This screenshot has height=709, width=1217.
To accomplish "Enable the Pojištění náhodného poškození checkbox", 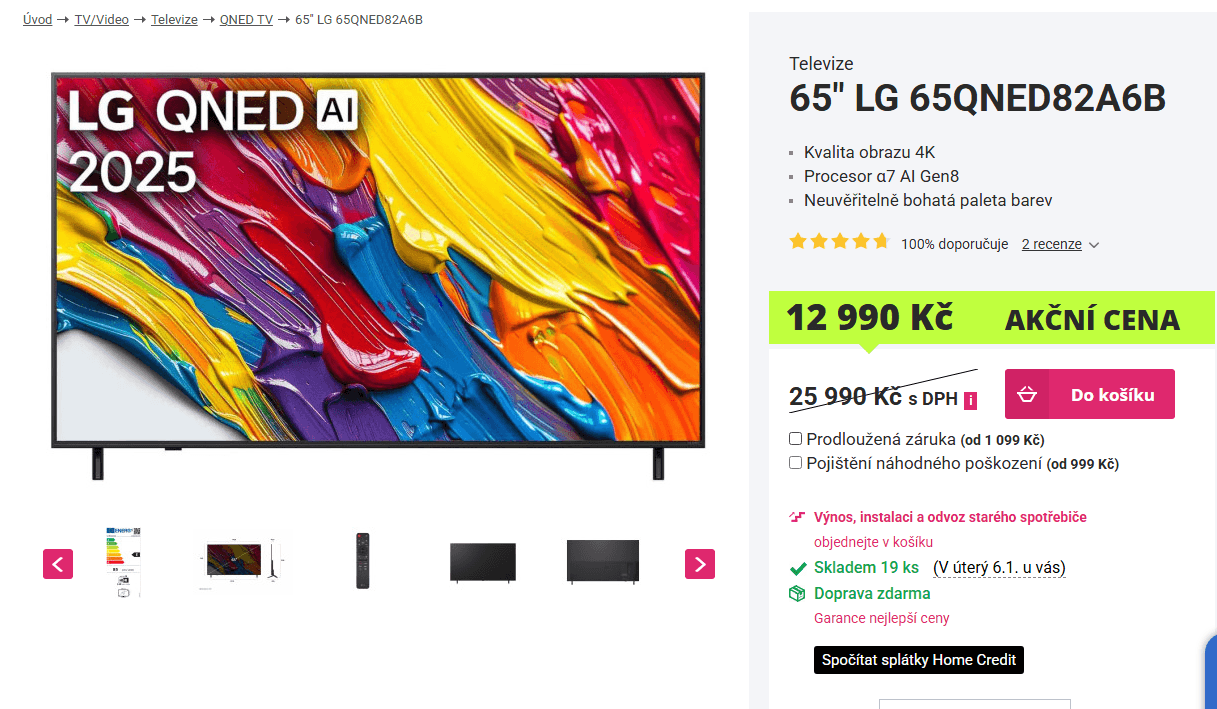I will 795,462.
